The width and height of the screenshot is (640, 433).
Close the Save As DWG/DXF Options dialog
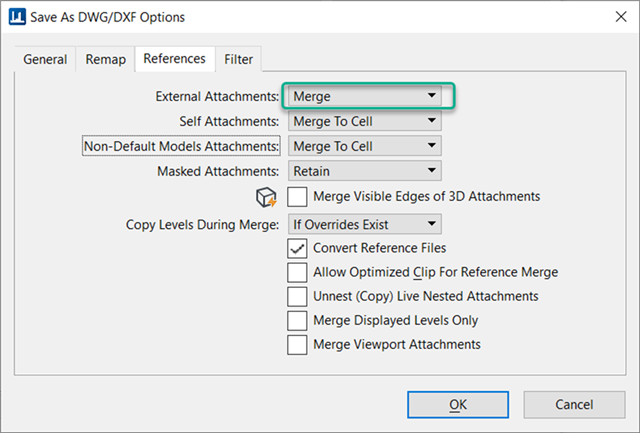coord(621,17)
